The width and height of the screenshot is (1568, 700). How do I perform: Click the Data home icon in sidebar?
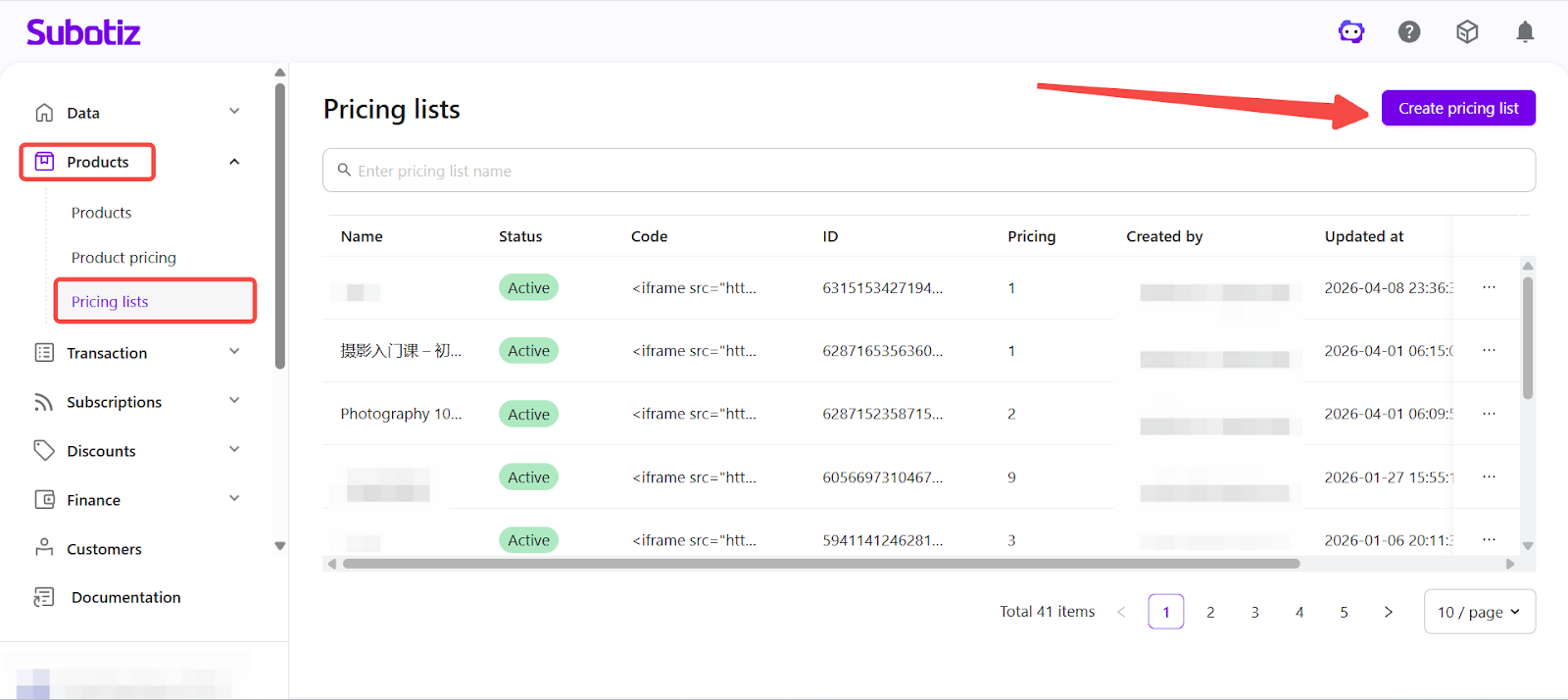click(x=44, y=113)
